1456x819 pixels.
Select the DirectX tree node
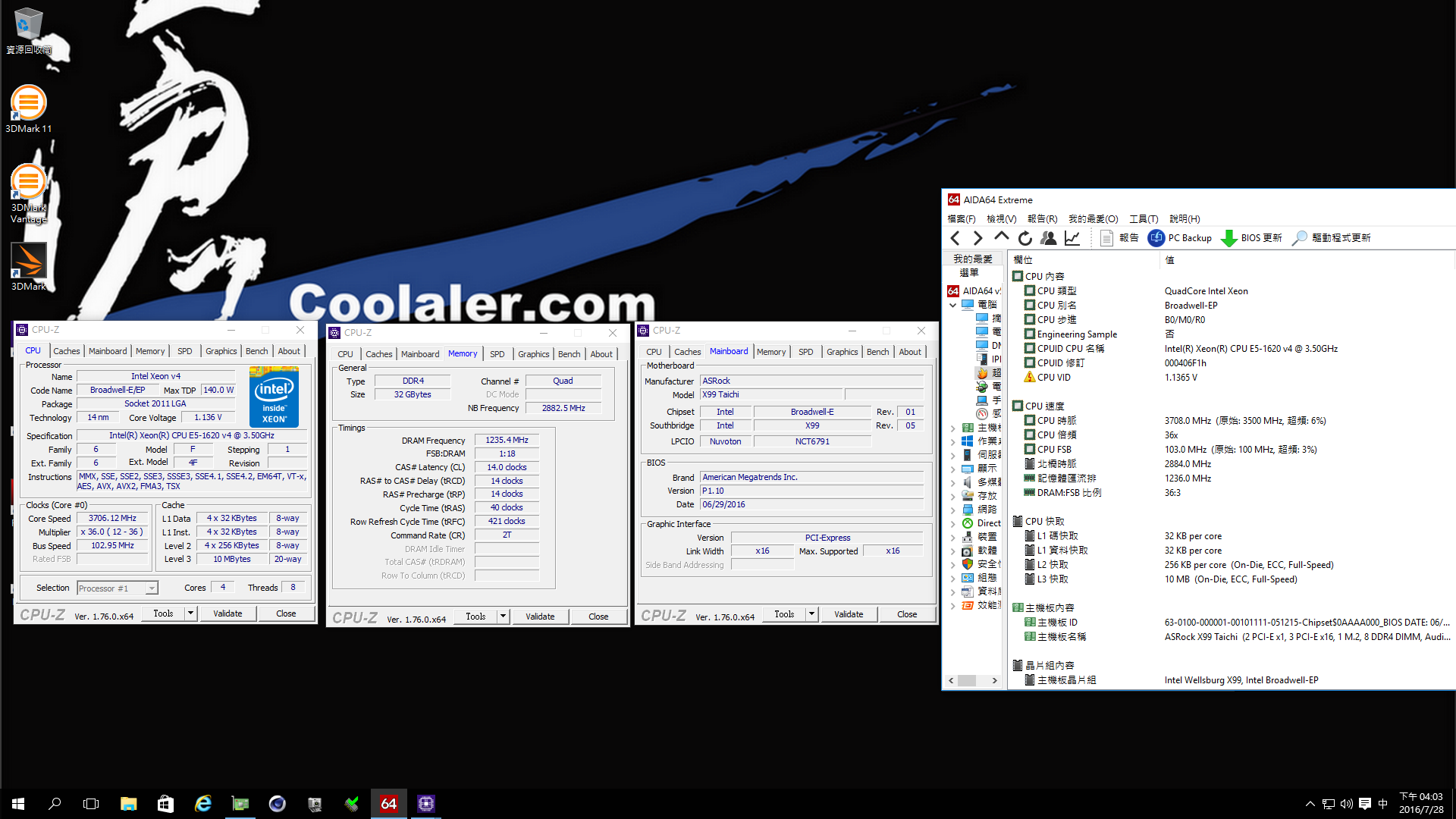click(982, 523)
